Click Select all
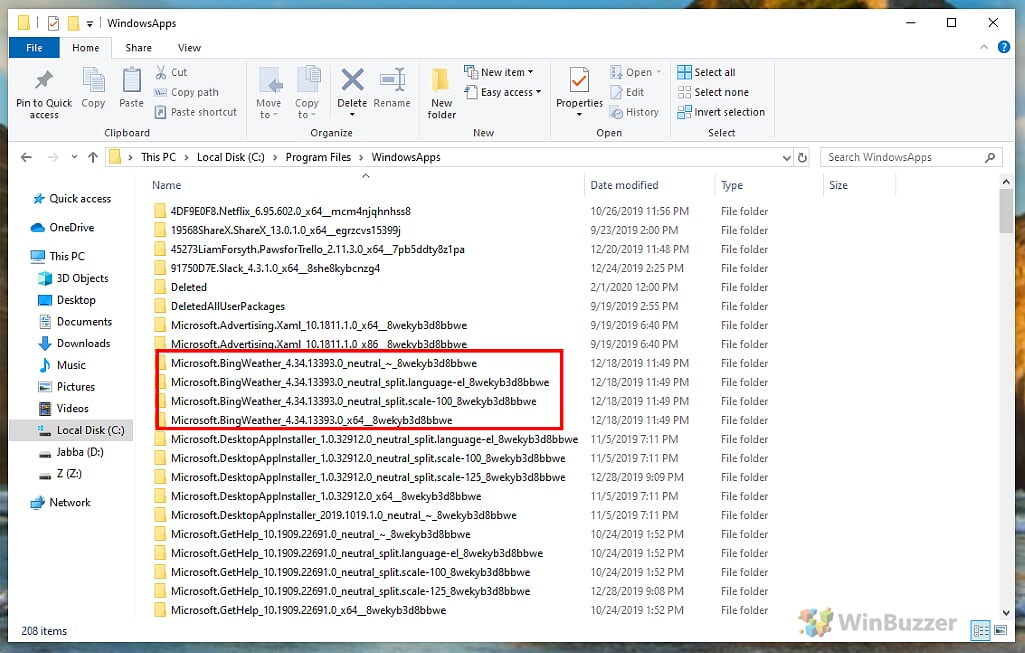 (706, 72)
